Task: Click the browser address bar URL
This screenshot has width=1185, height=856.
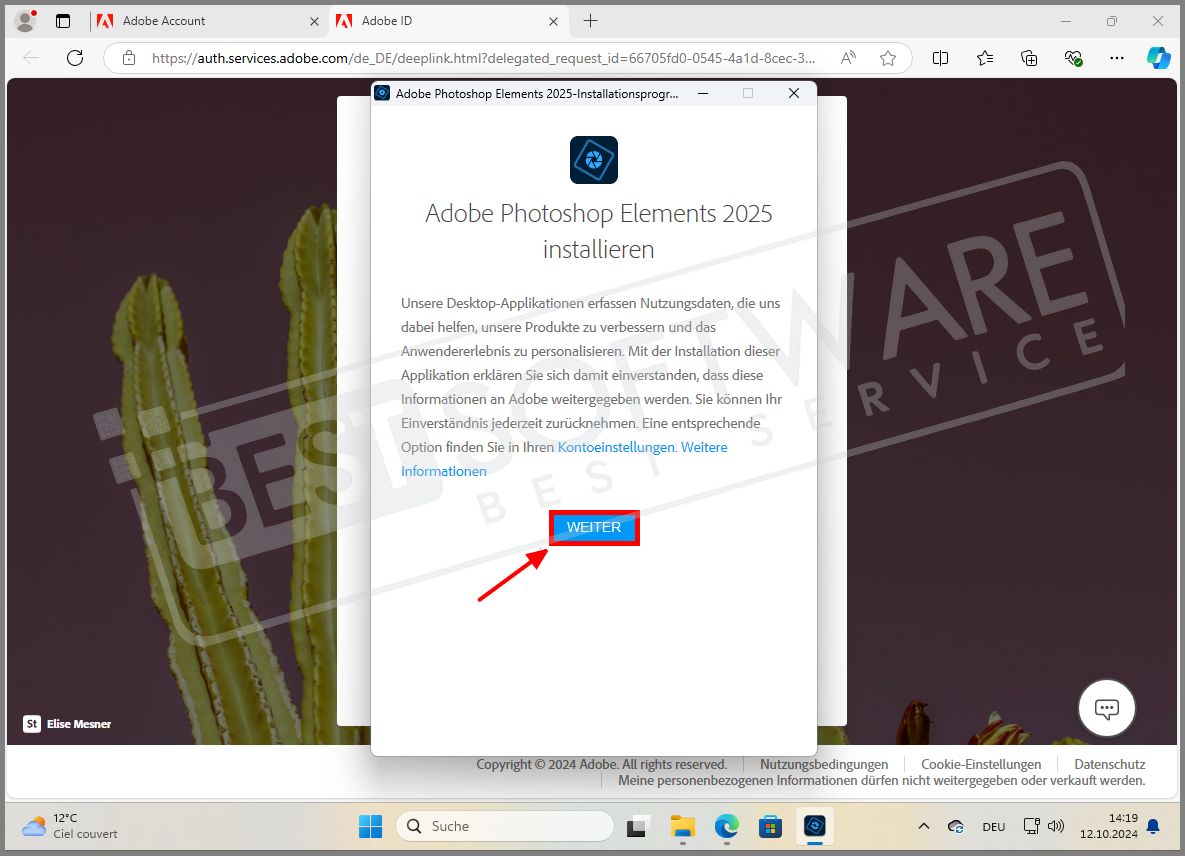Action: (484, 58)
